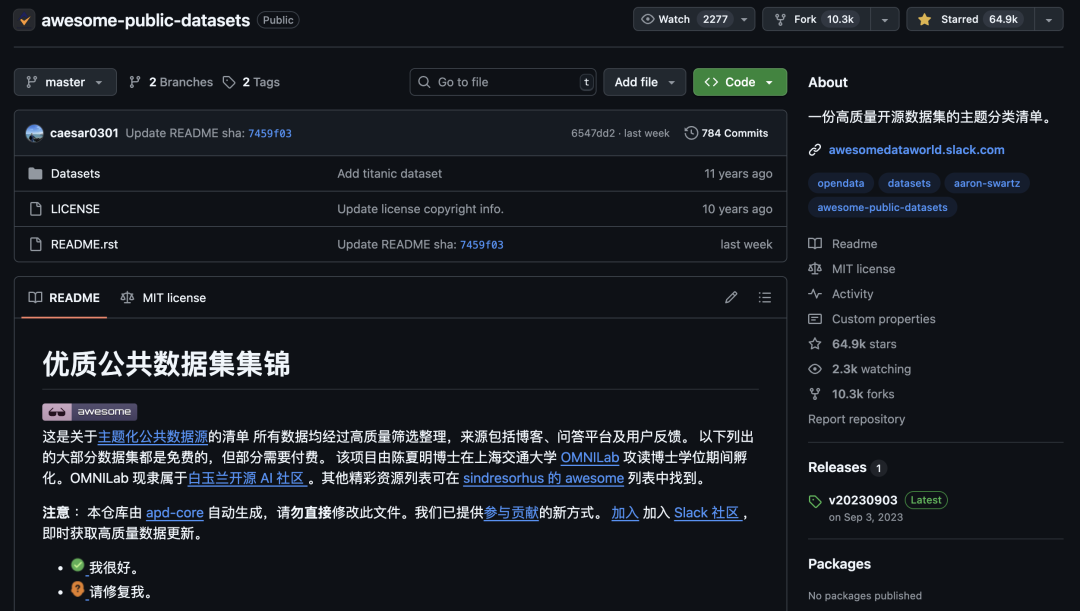Edit README with the pencil icon
This screenshot has width=1080, height=611.
(x=731, y=298)
